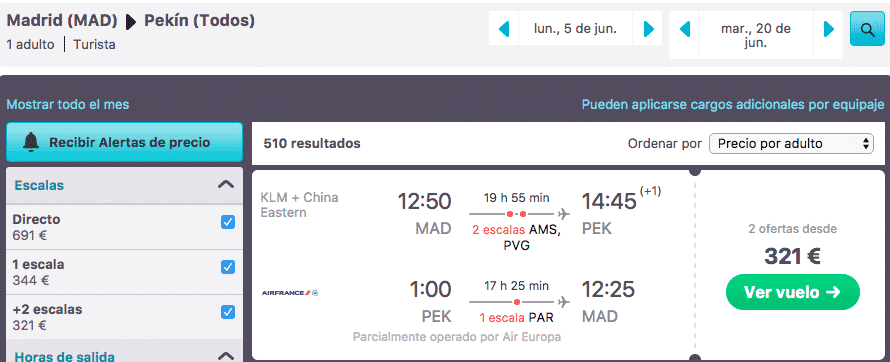Collapse the Escalas filter section
Screen dimensions: 890x362
(226, 184)
